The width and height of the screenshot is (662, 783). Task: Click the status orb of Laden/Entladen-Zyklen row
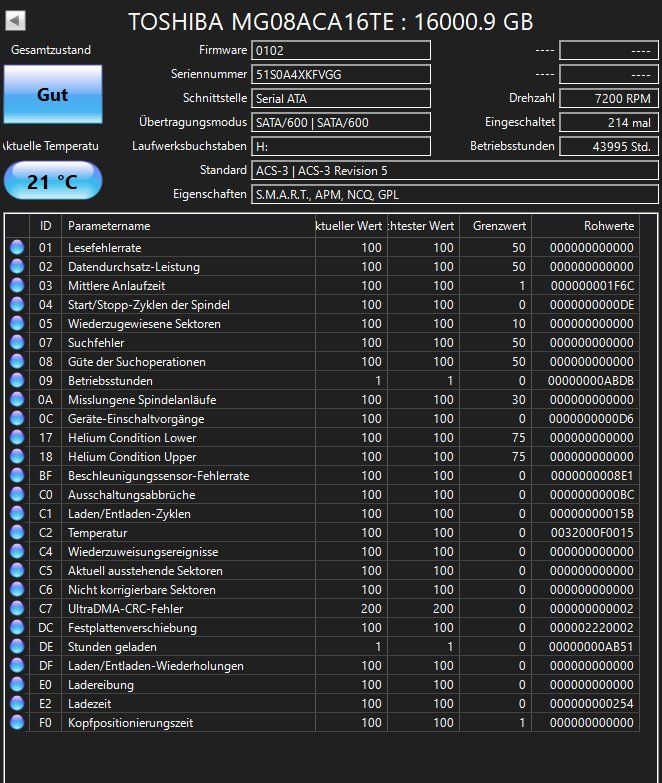[17, 513]
